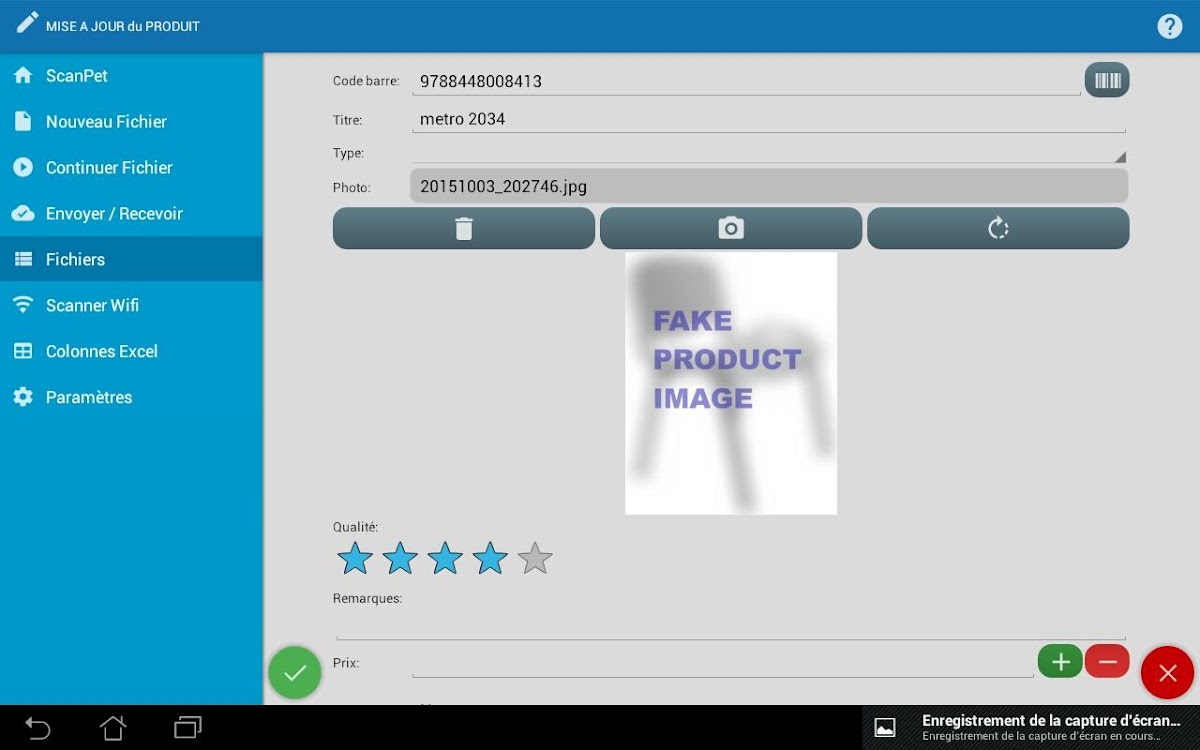This screenshot has width=1200, height=750.
Task: Tap the barcode scan icon
Action: [1107, 80]
